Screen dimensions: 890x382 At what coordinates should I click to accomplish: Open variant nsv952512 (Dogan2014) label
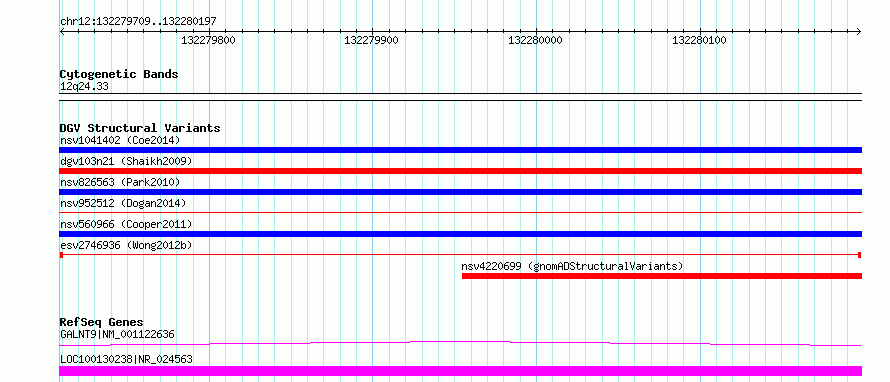(x=123, y=203)
